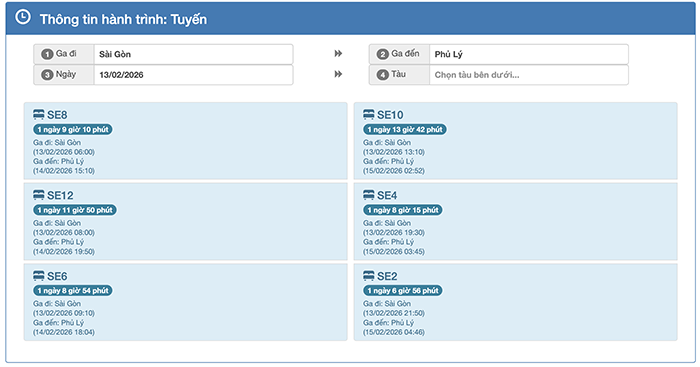
Task: Click the double arrow beside Sài Gòn field
Action: click(338, 54)
